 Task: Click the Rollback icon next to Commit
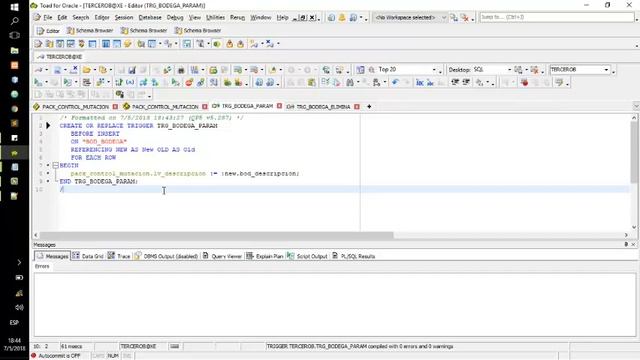click(238, 82)
